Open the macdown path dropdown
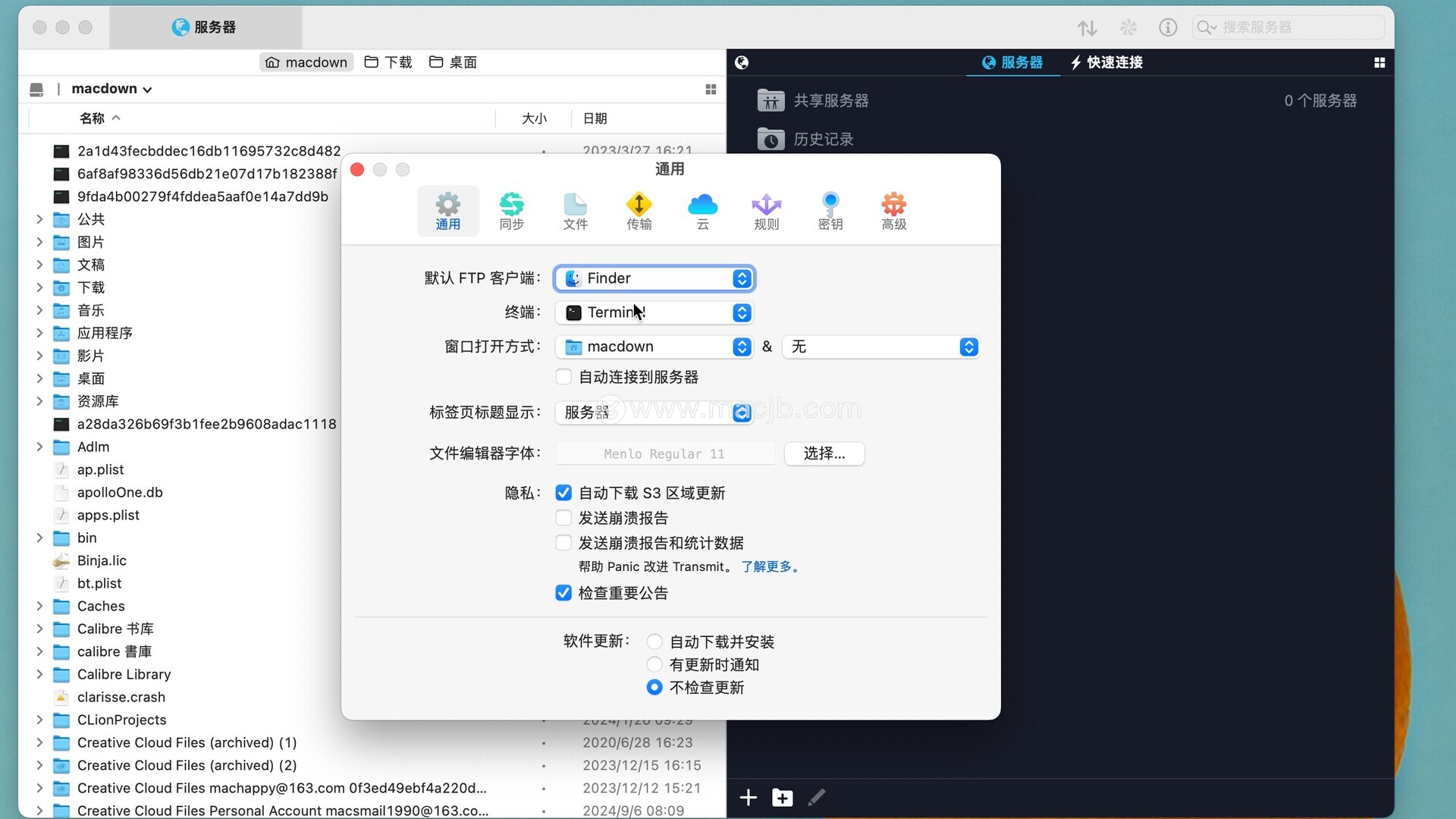The image size is (1456, 819). (x=111, y=89)
